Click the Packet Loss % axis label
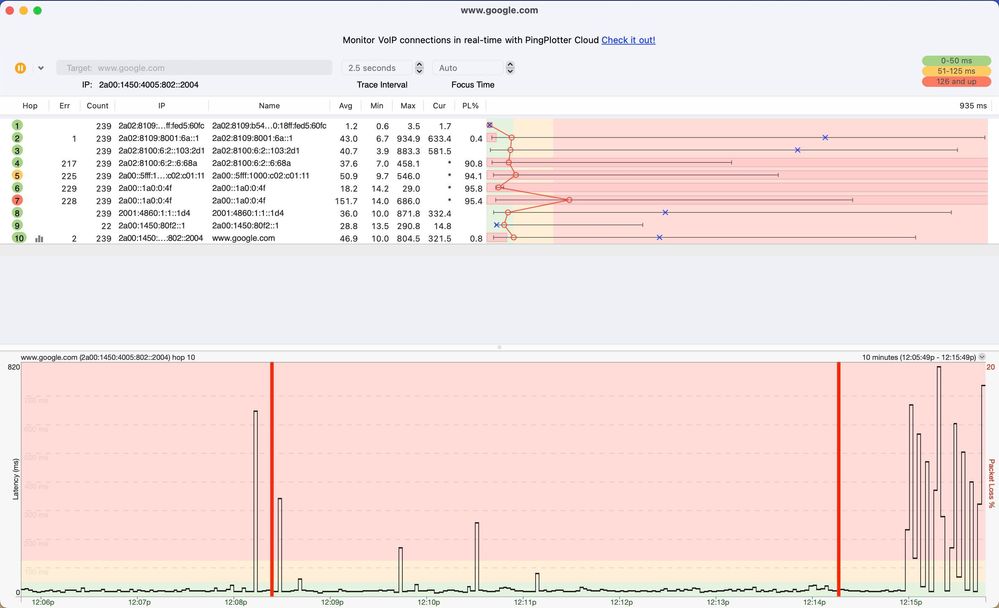 click(991, 483)
